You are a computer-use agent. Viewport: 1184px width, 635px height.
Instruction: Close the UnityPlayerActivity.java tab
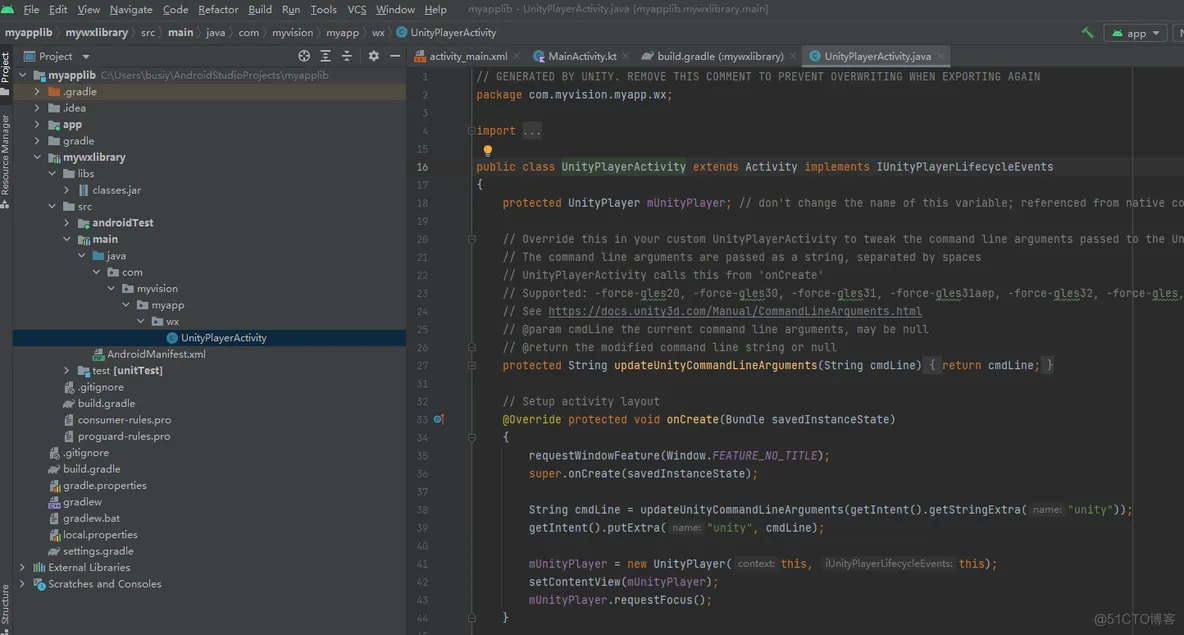939,56
